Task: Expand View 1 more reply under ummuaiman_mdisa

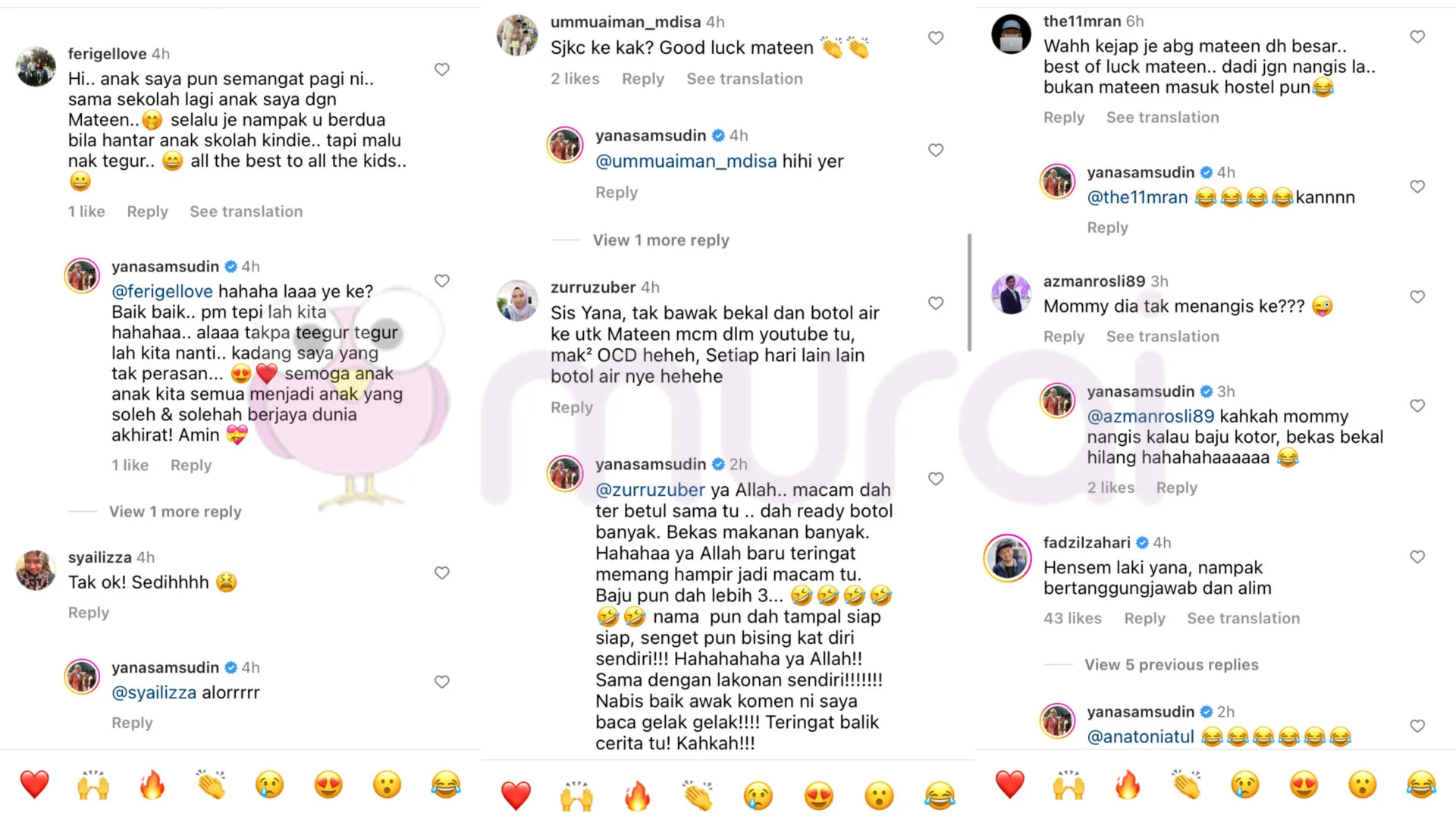Action: pyautogui.click(x=661, y=240)
